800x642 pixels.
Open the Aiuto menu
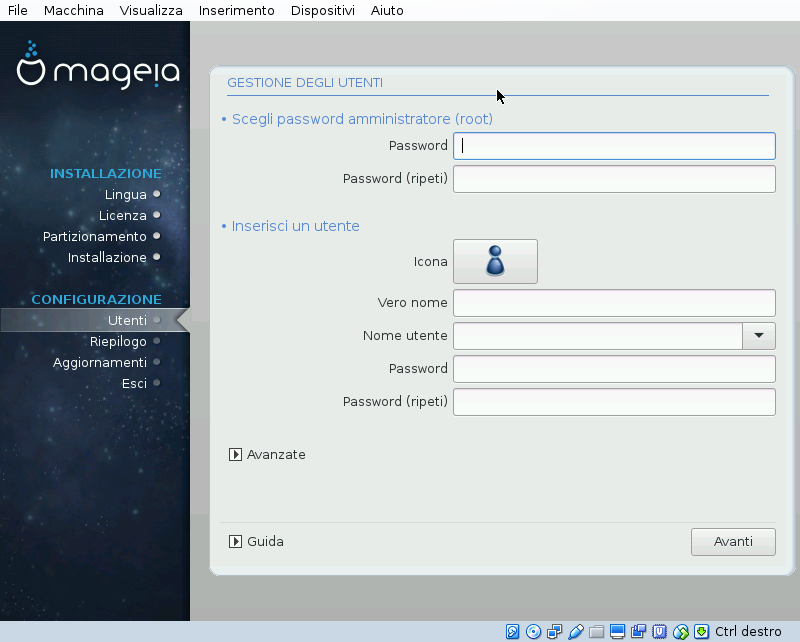387,10
